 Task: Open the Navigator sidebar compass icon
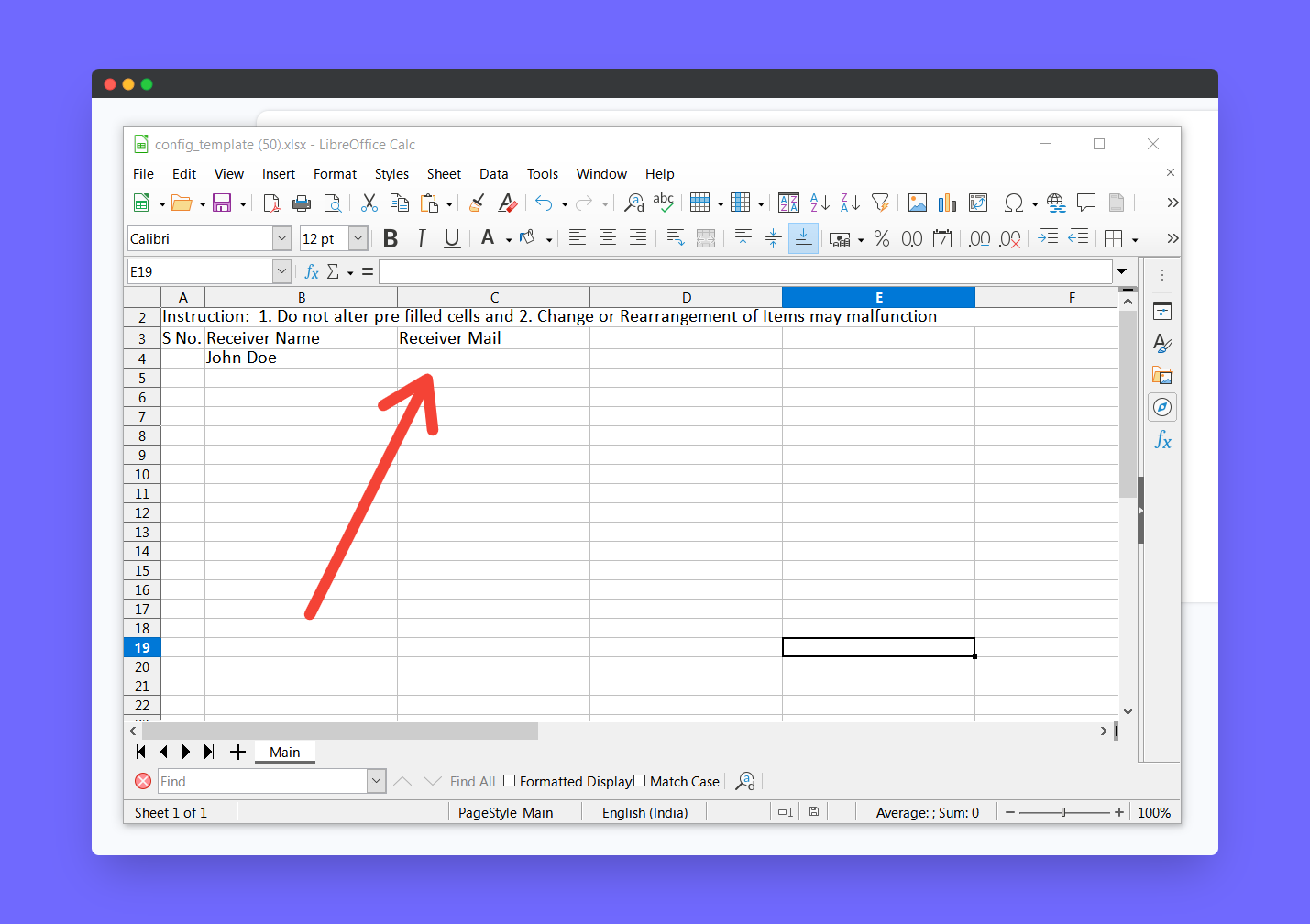point(1162,407)
